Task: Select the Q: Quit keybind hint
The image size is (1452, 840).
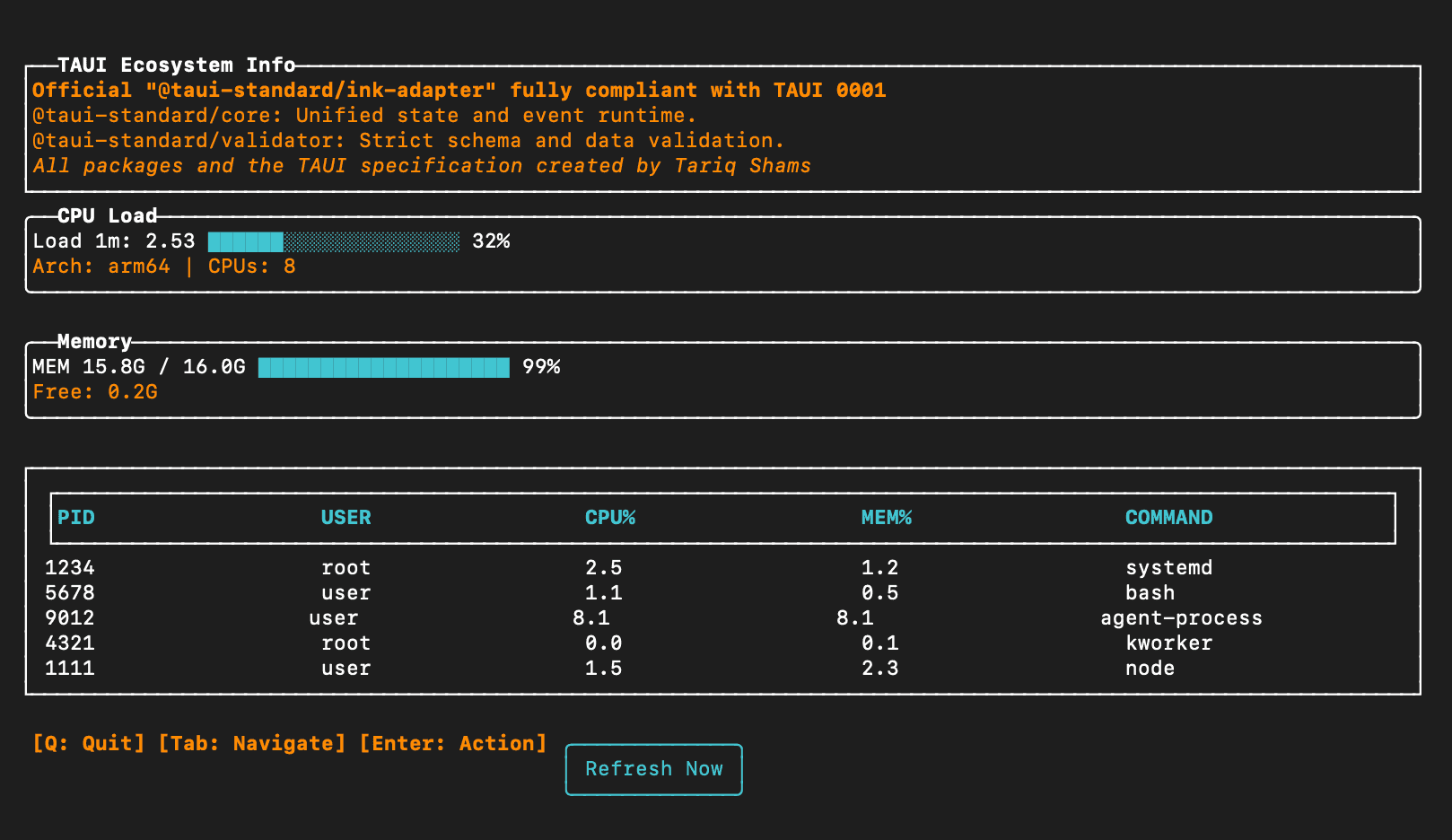Action: pos(86,742)
